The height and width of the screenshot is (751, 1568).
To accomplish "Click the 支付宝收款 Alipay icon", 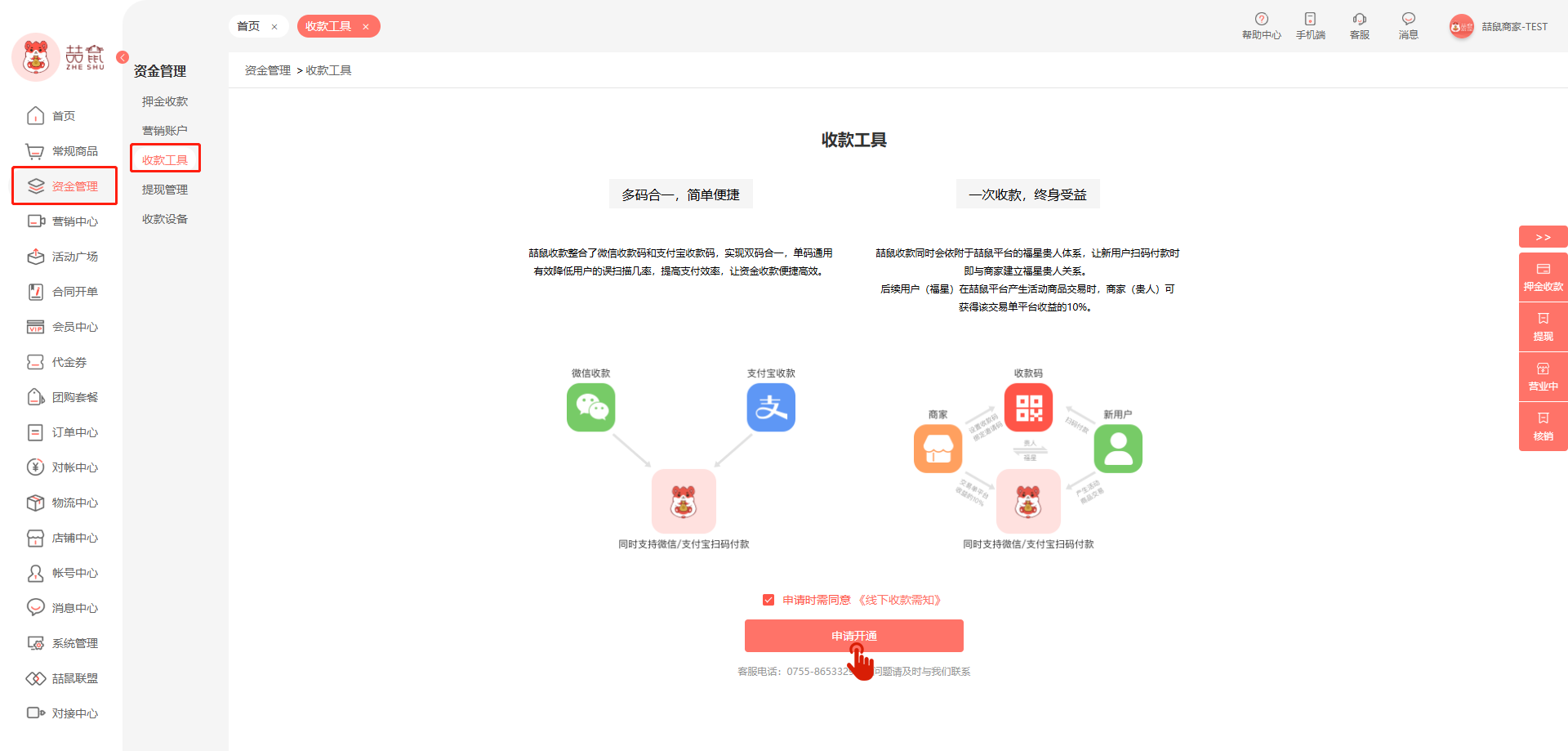I will coord(771,408).
